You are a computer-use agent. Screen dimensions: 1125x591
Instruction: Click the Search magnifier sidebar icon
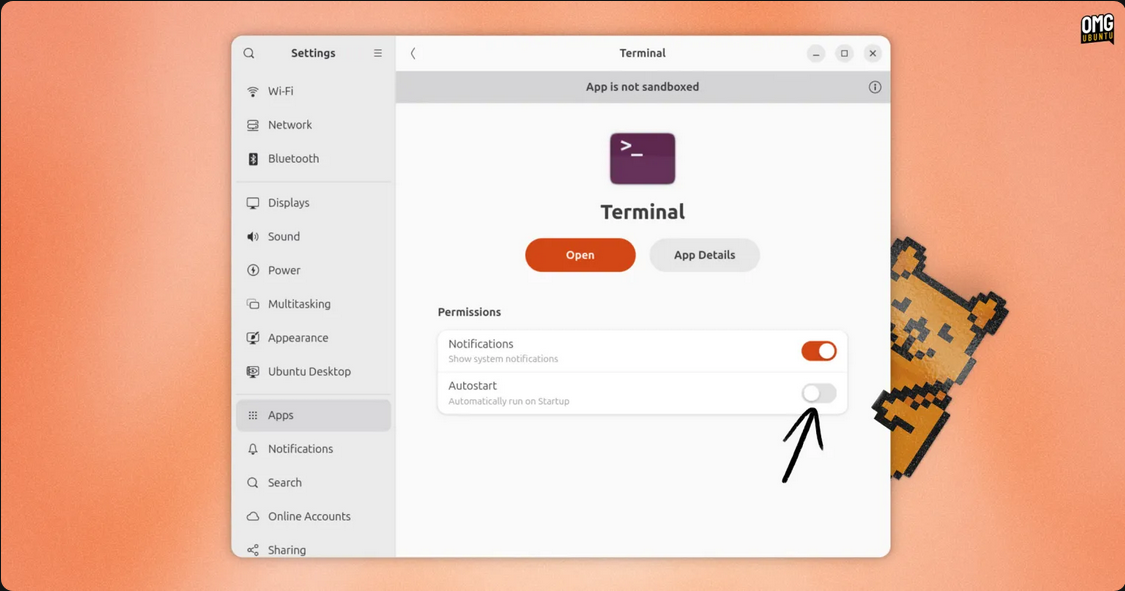253,483
